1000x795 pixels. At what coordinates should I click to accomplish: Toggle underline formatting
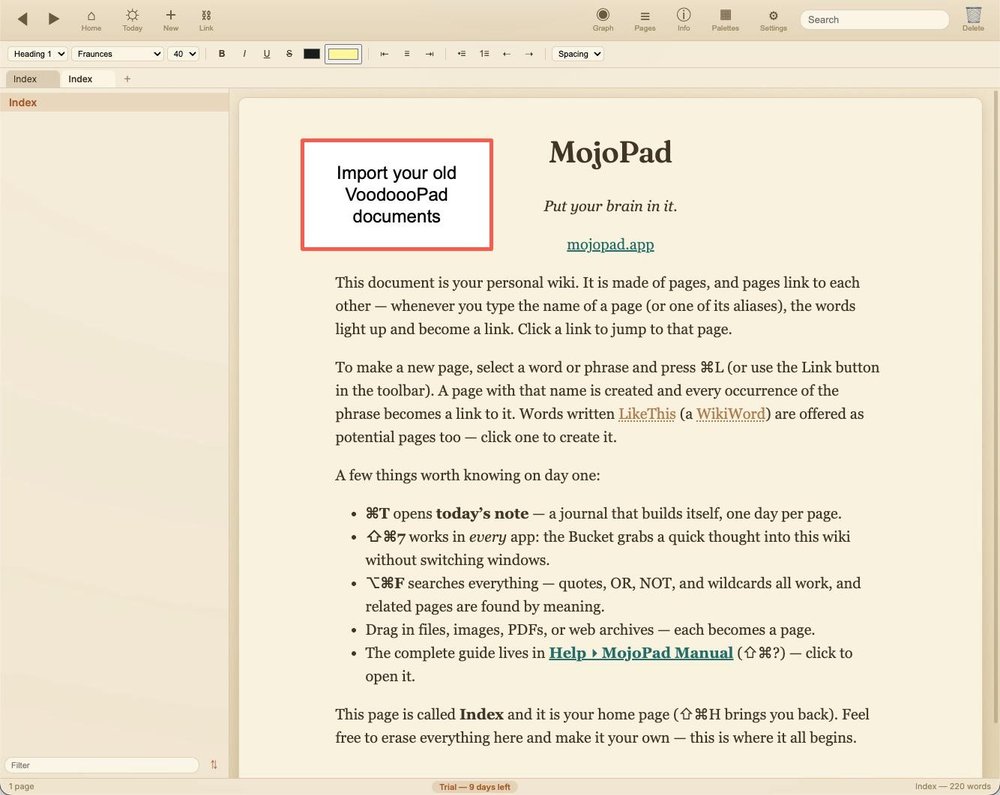[267, 54]
